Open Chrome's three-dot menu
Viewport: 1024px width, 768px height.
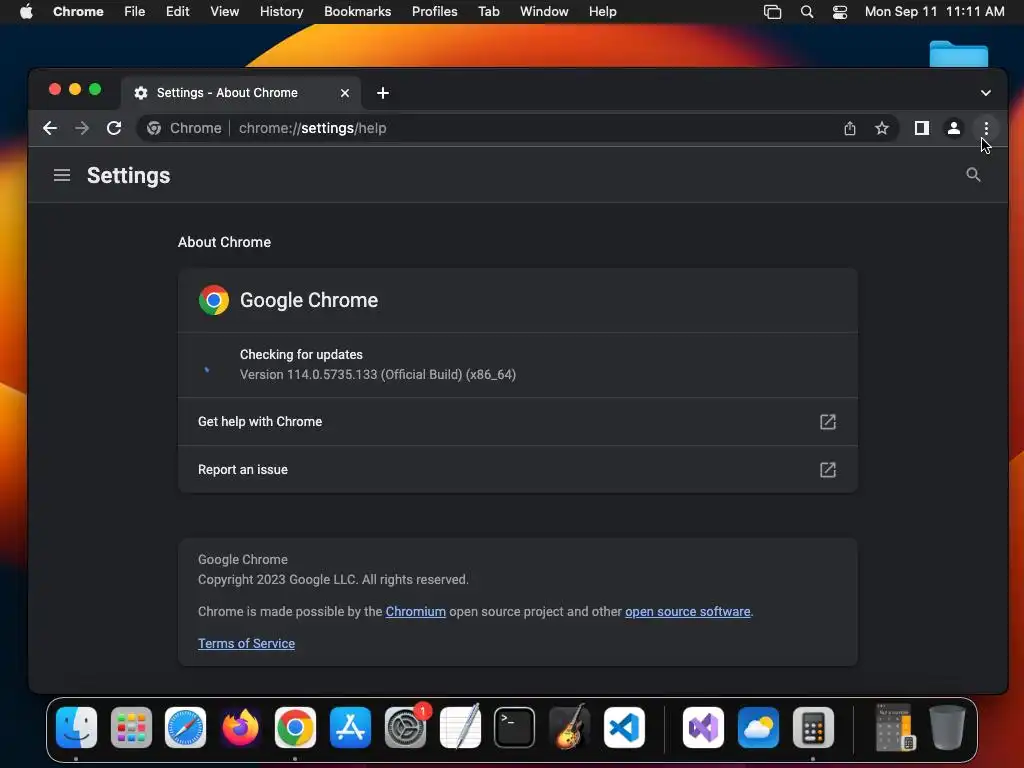(x=986, y=128)
